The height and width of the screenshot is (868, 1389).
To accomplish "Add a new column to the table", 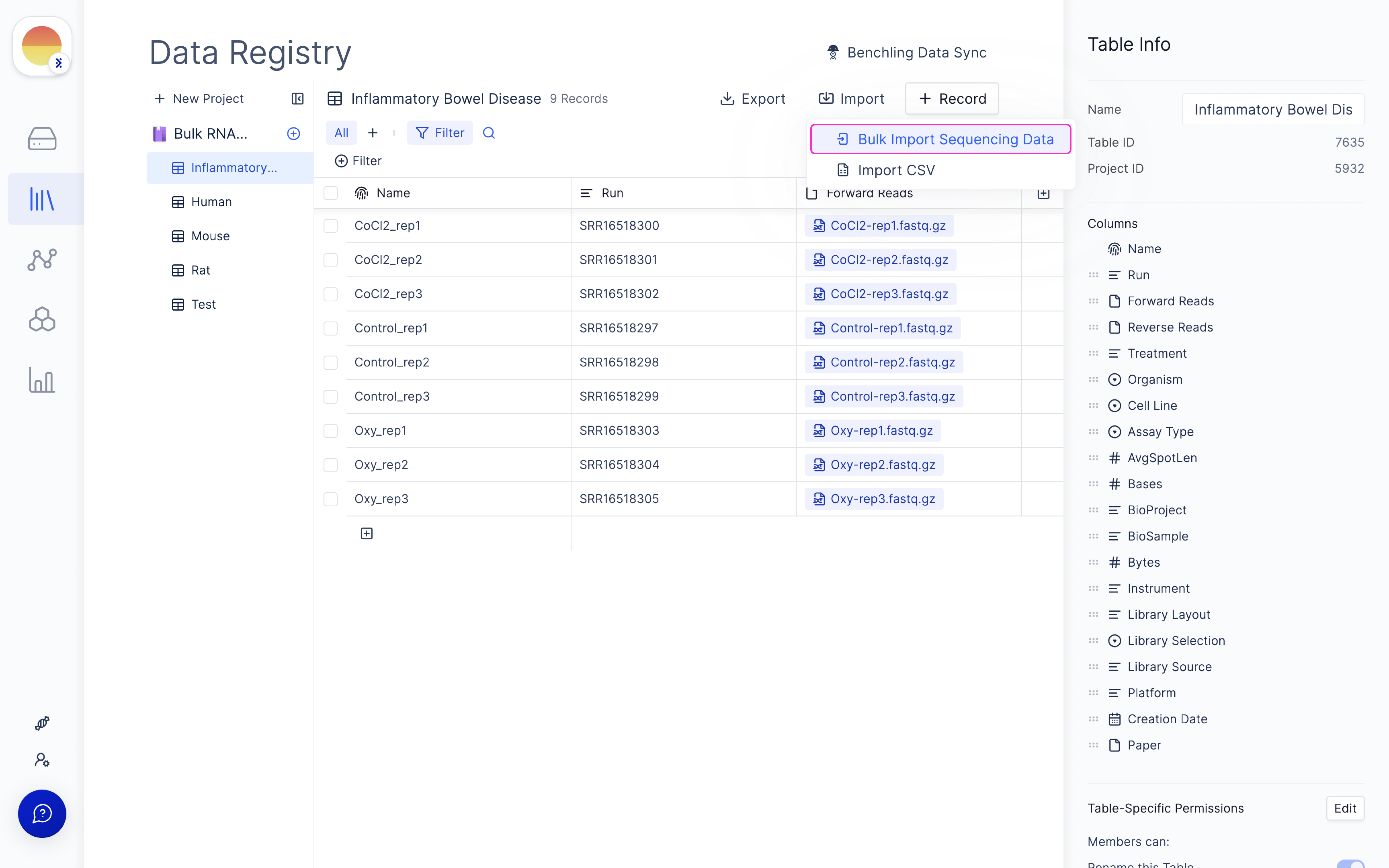I will point(1043,193).
